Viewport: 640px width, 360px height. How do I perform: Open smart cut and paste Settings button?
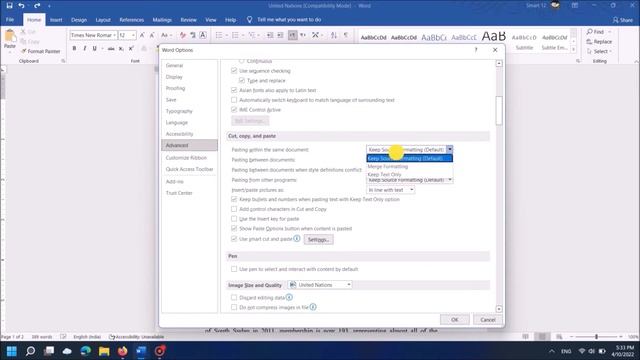[x=318, y=240]
